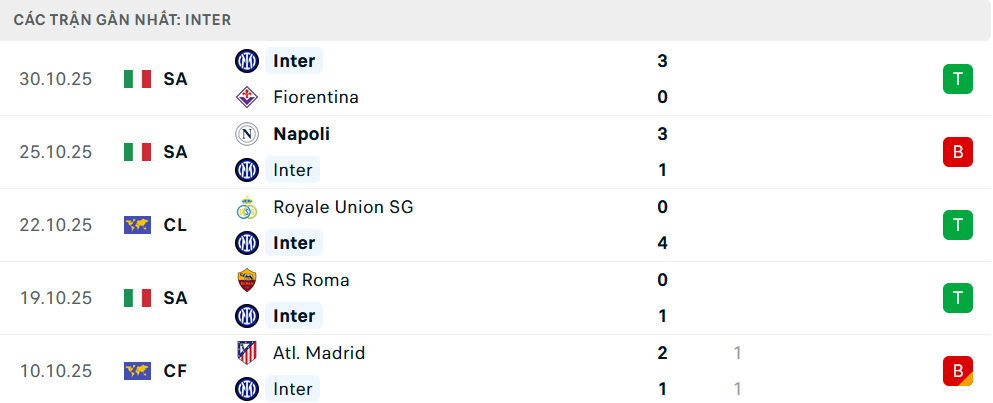
Task: Click the Italy flag on 30.10.25 row
Action: pyautogui.click(x=137, y=79)
